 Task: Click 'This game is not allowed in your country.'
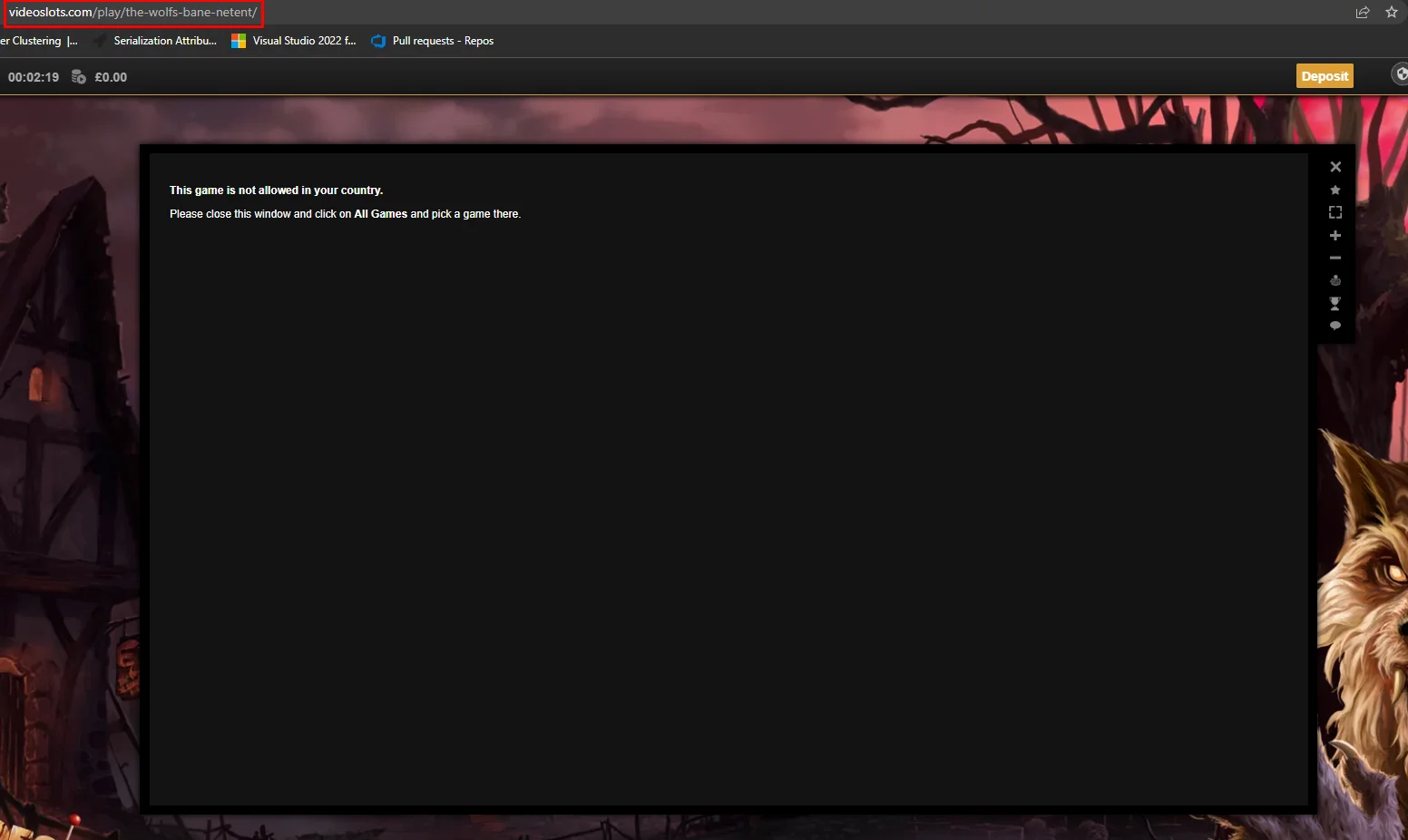click(x=276, y=190)
